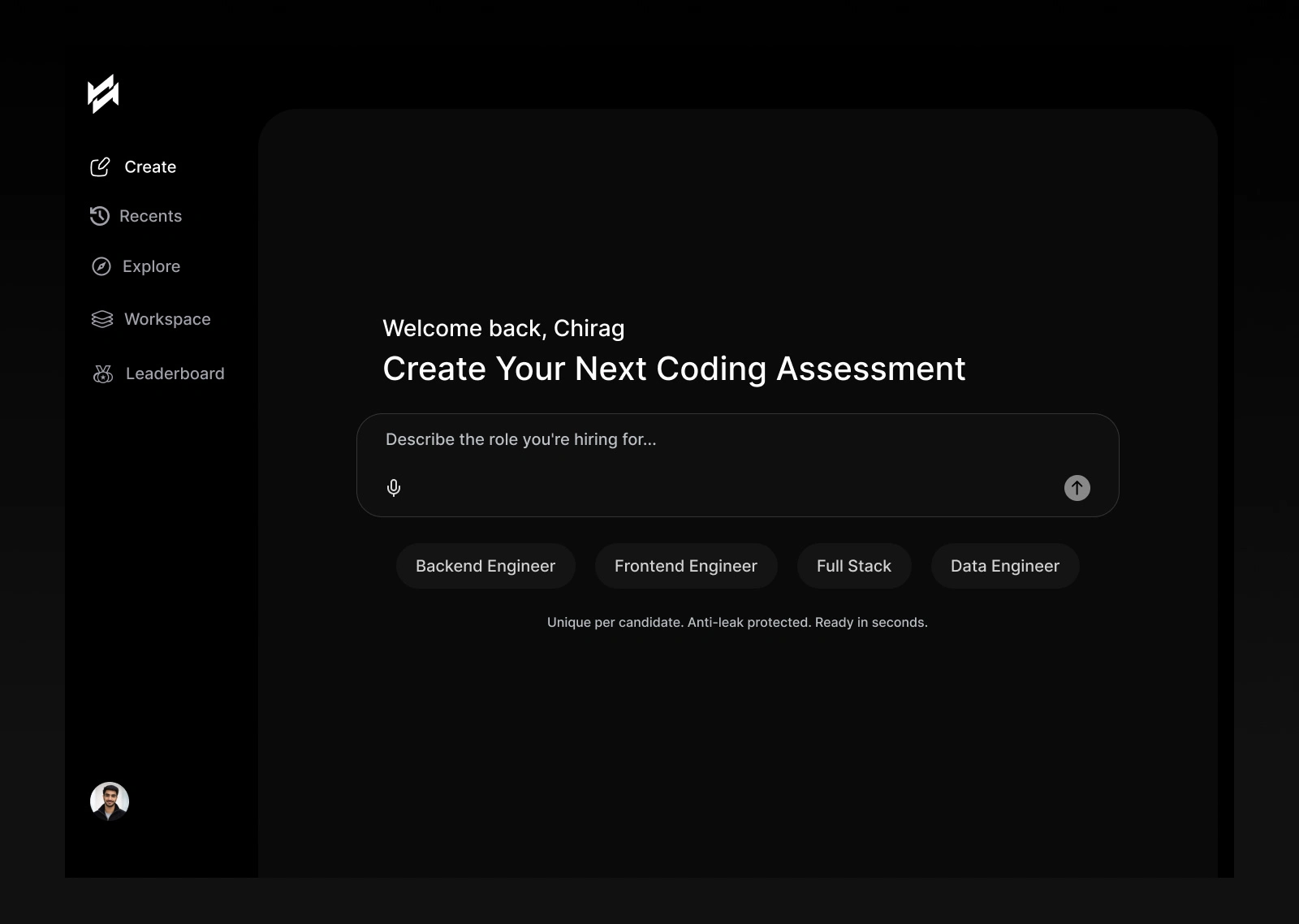This screenshot has width=1299, height=924.
Task: Open the Explore page label
Action: tap(151, 266)
